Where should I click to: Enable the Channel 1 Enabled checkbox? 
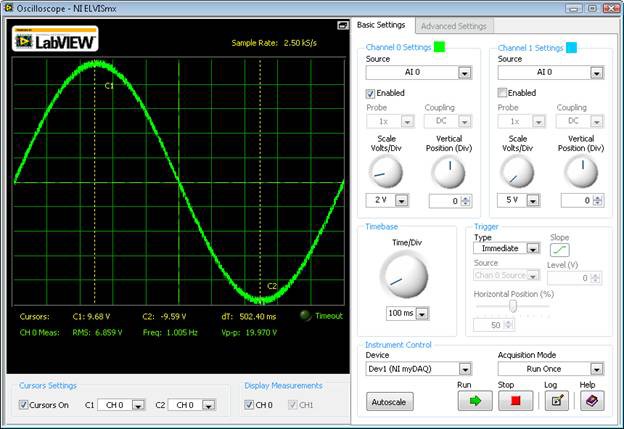coord(502,93)
